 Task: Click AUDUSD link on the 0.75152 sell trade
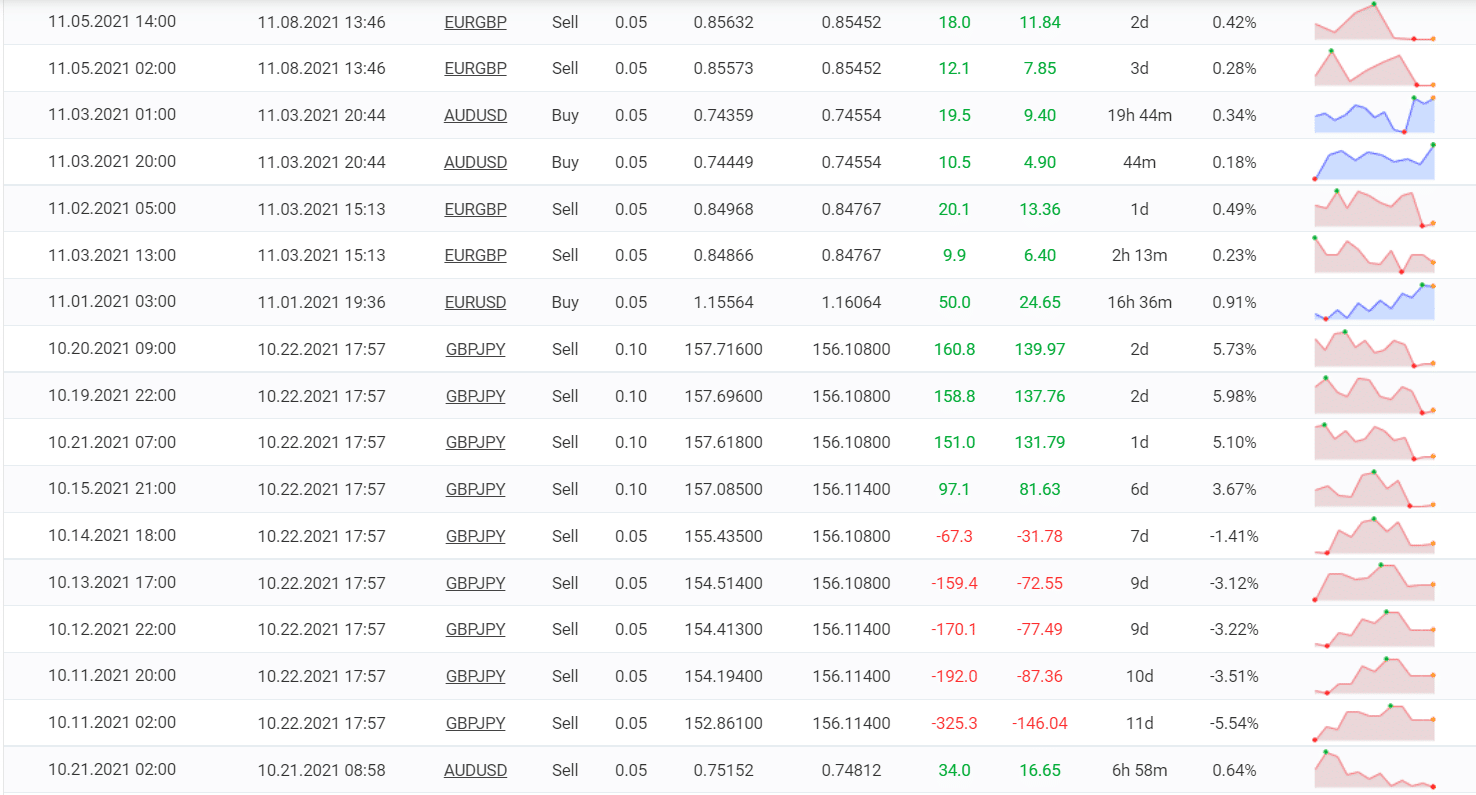click(475, 770)
